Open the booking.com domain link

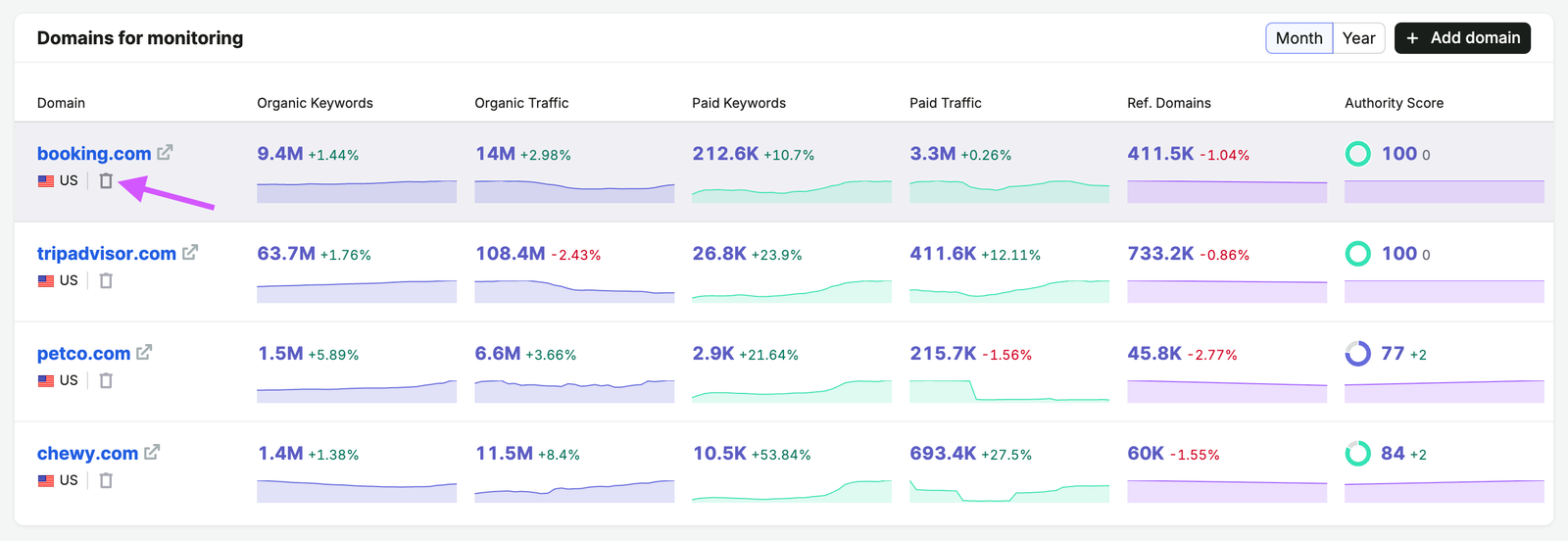pyautogui.click(x=94, y=154)
